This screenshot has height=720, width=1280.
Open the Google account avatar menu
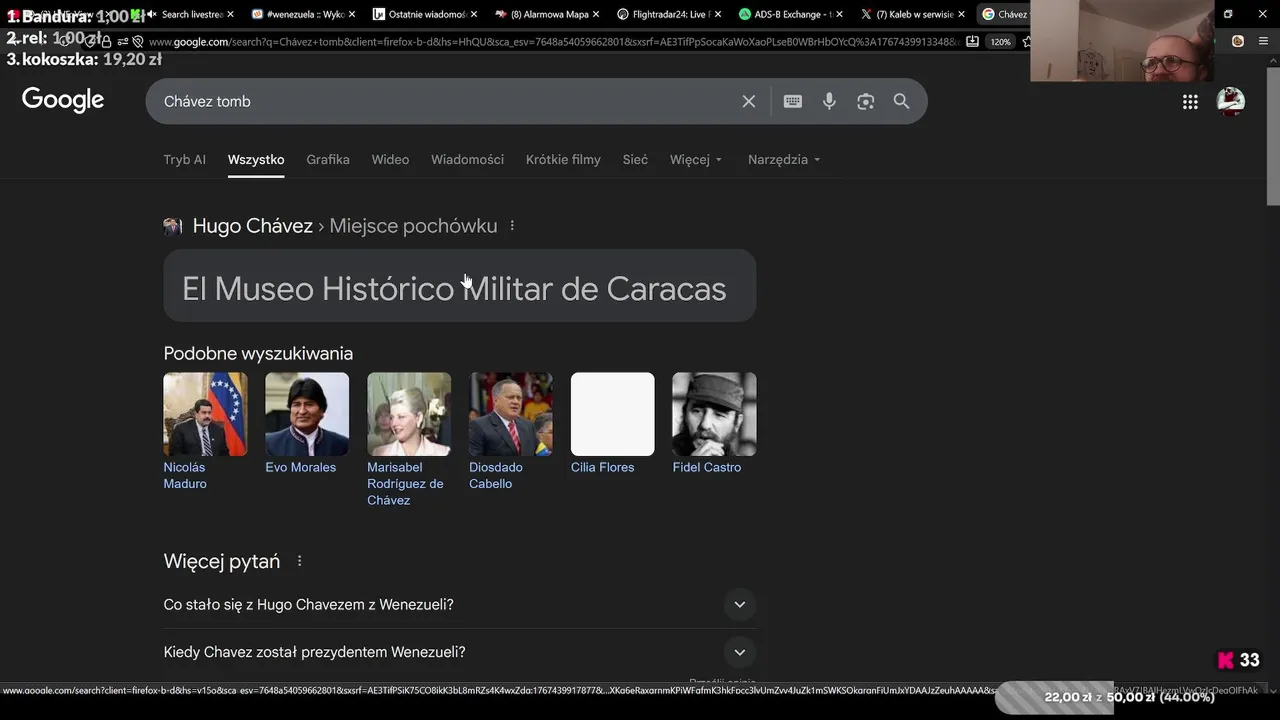click(x=1231, y=101)
